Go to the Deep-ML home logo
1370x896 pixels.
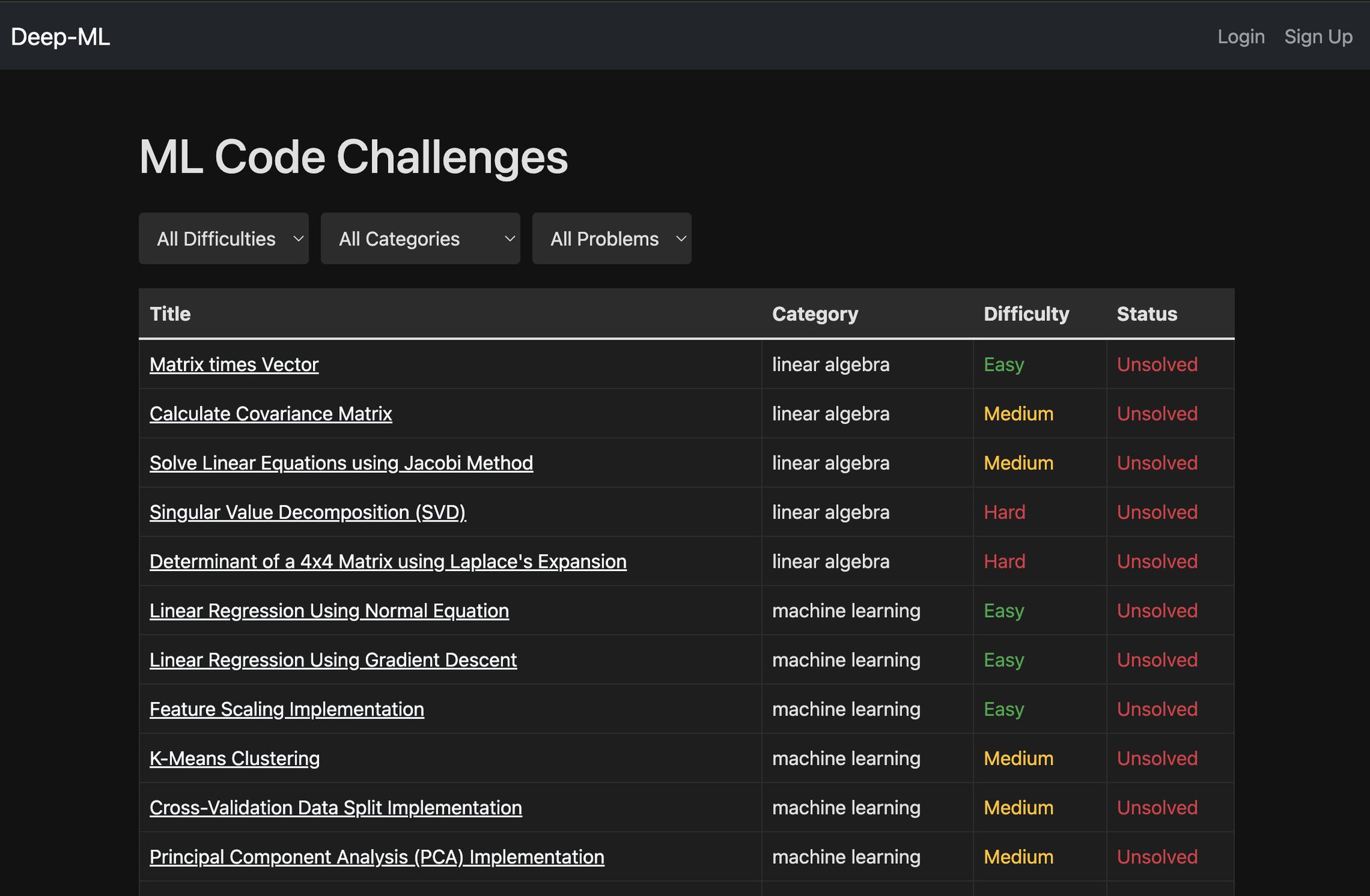(x=60, y=37)
